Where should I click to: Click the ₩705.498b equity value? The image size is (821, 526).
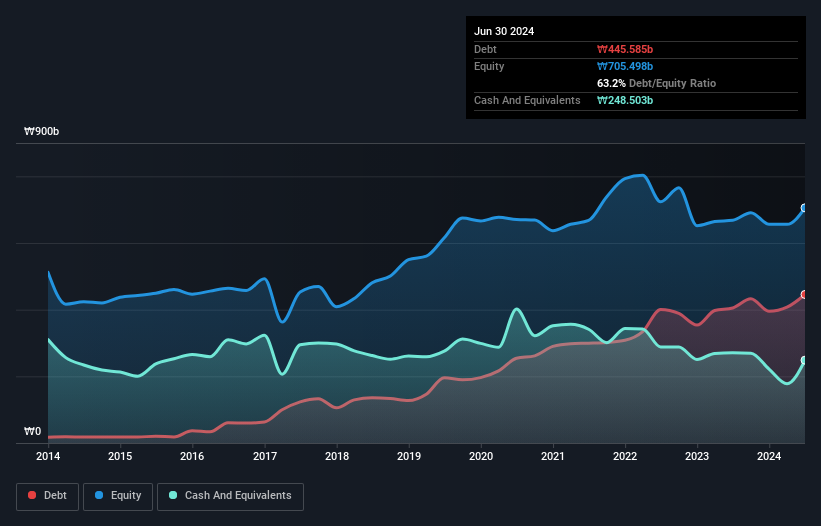(625, 66)
